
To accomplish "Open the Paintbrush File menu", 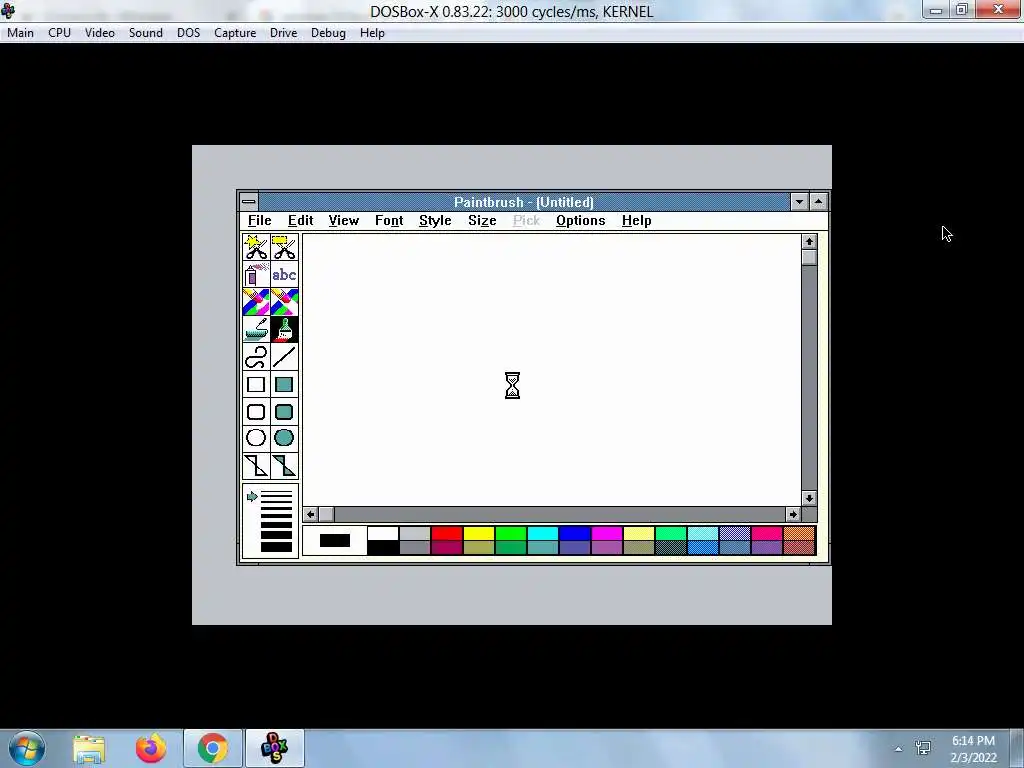I will point(259,221).
